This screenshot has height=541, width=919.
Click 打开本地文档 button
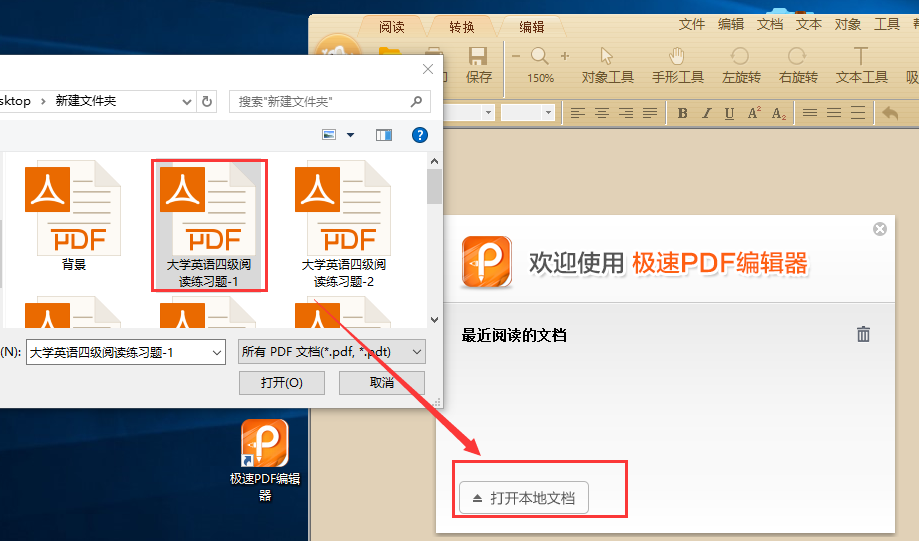pos(524,498)
